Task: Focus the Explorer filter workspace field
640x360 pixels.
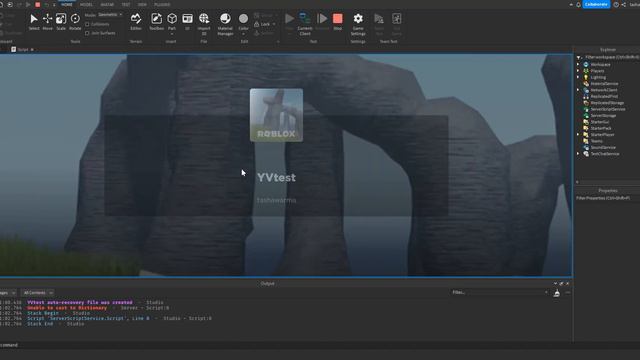Action: coord(611,57)
